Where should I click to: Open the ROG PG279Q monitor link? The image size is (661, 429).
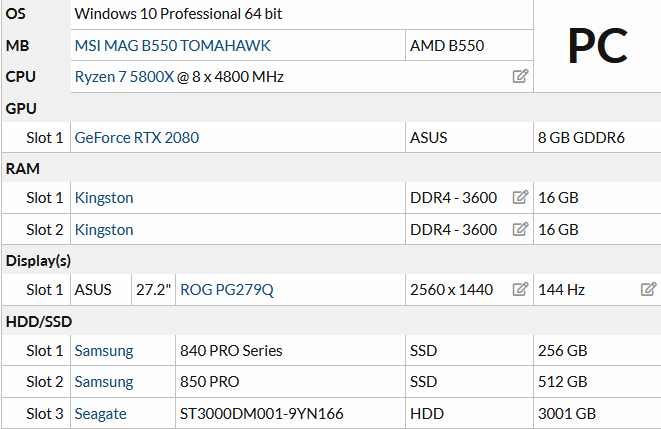(x=226, y=290)
